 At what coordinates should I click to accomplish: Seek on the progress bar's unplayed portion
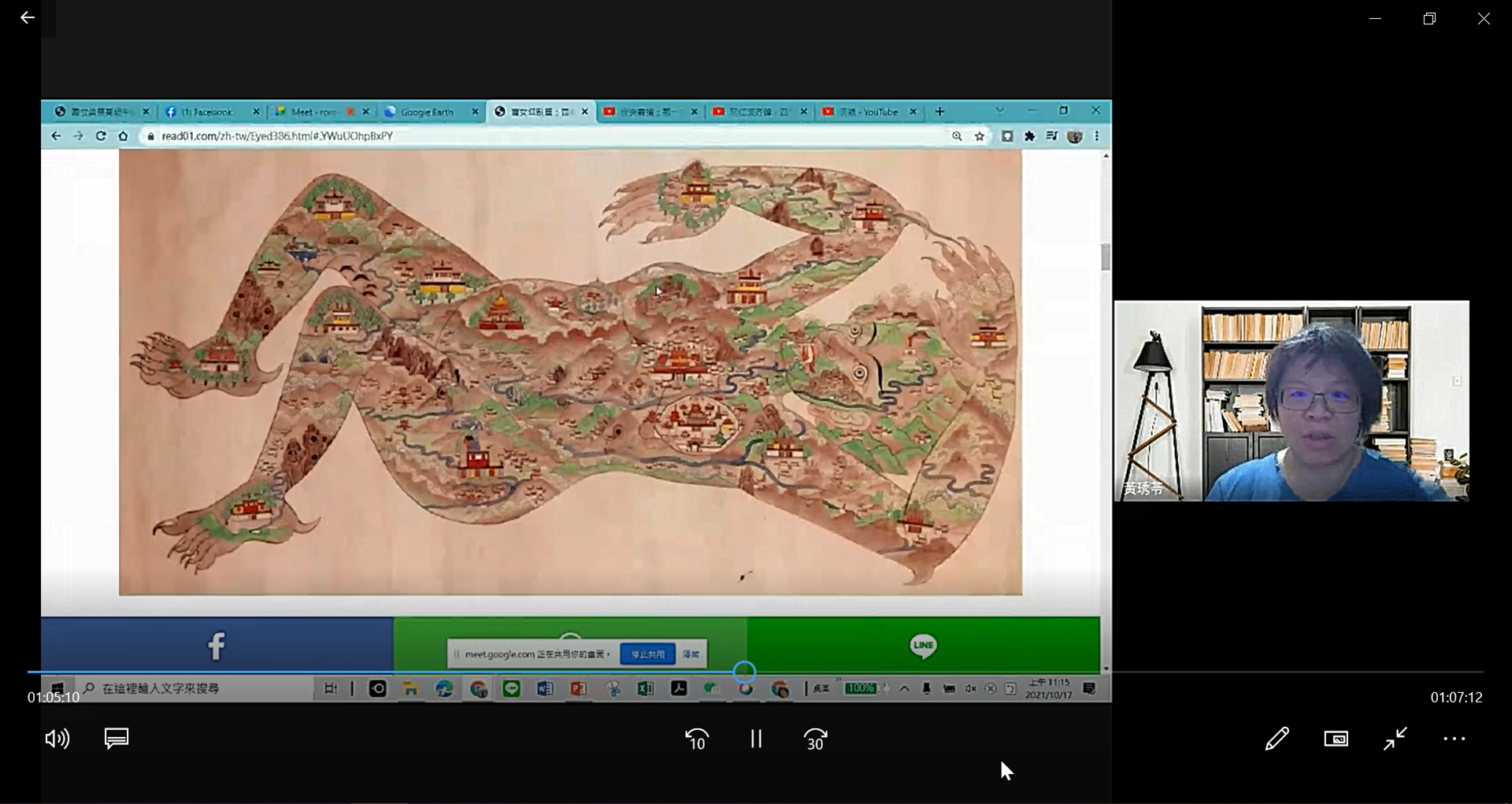tap(1118, 672)
